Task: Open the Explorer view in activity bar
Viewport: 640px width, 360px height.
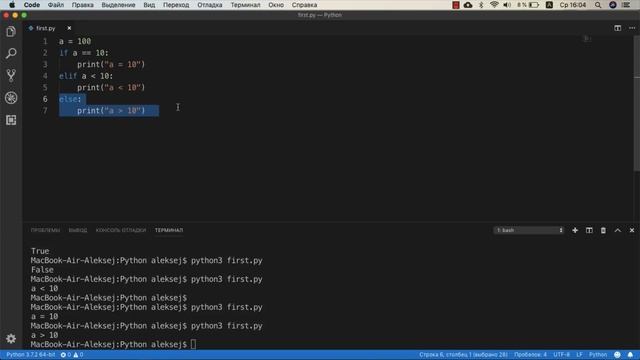Action: pyautogui.click(x=11, y=31)
